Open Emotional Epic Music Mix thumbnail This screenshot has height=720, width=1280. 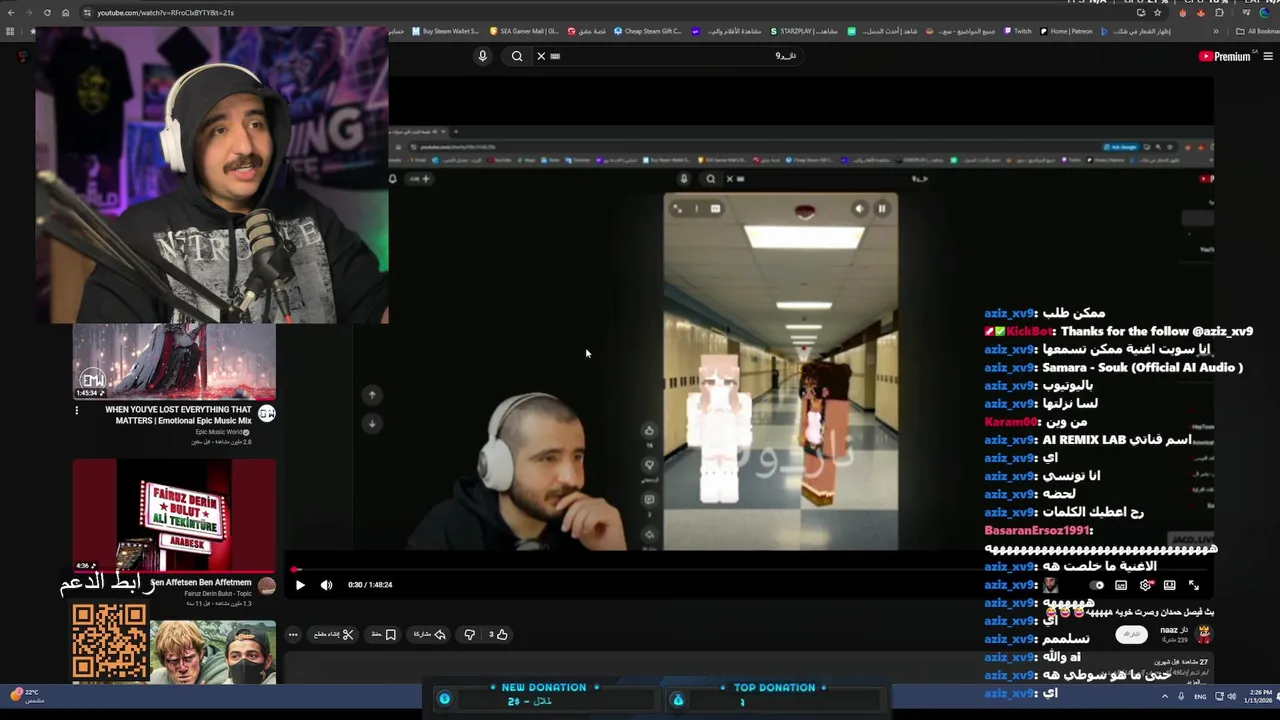174,361
